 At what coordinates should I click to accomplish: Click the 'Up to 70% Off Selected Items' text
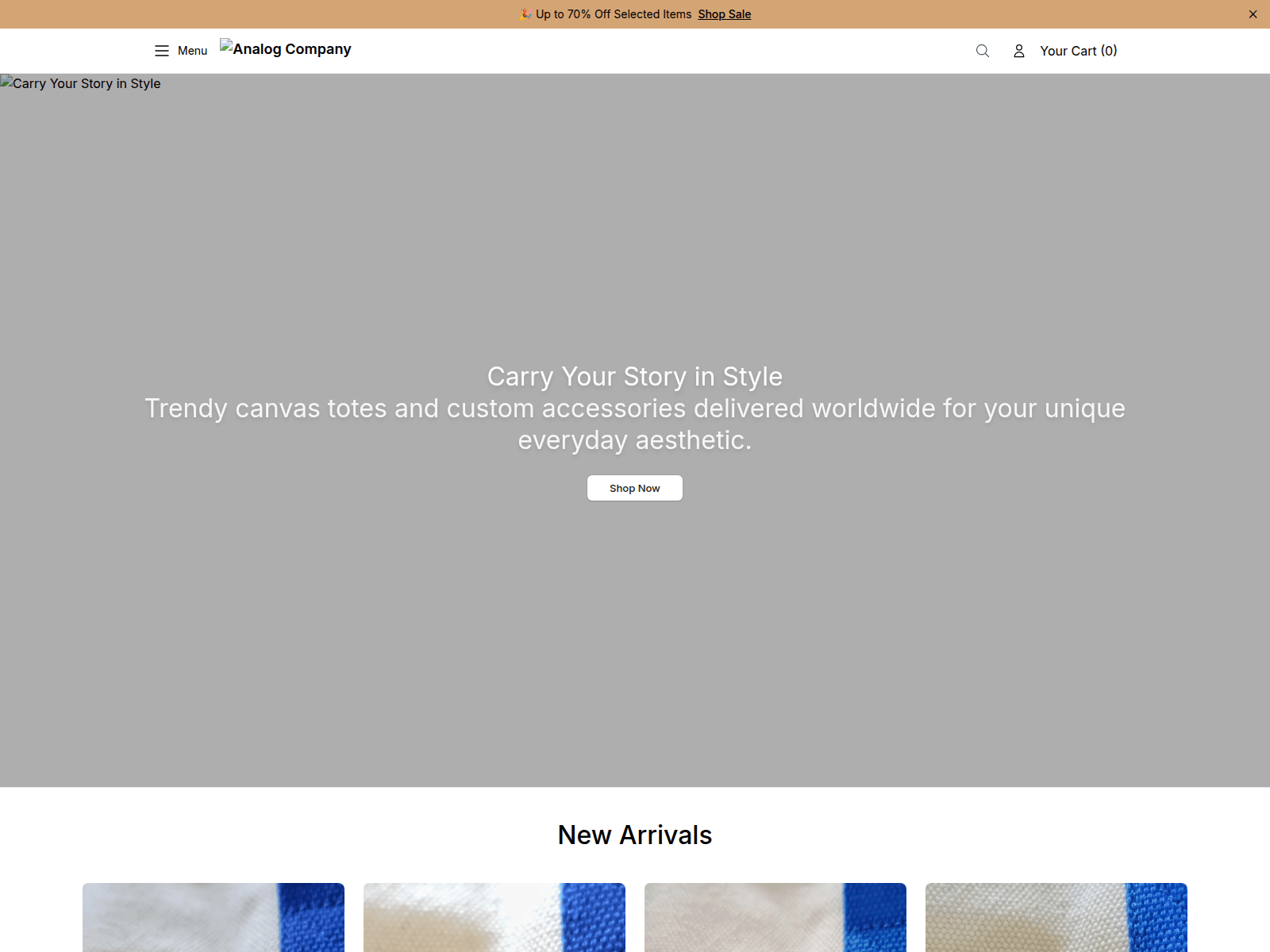pos(614,14)
